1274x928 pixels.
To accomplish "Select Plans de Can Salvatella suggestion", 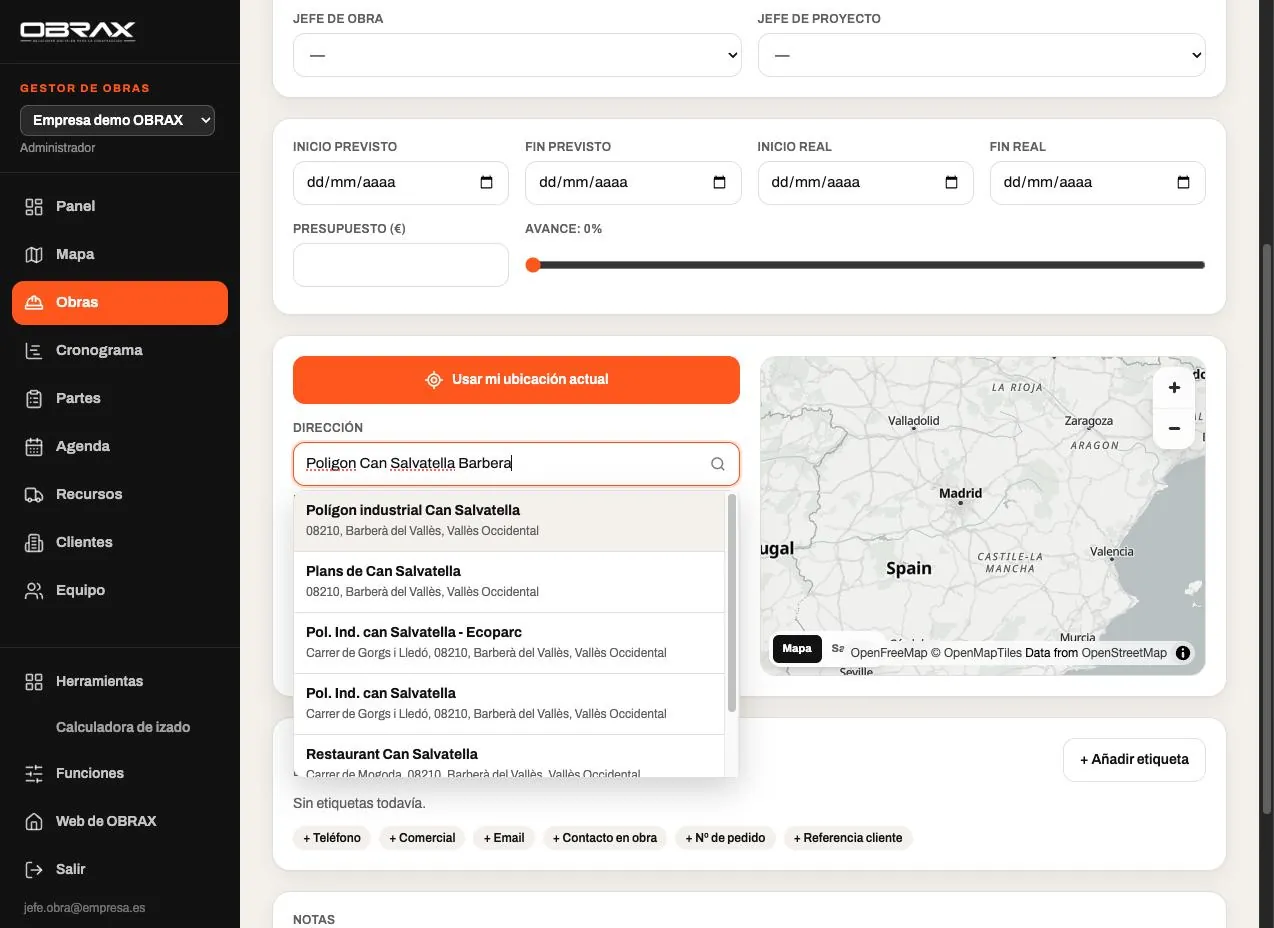I will tap(509, 581).
